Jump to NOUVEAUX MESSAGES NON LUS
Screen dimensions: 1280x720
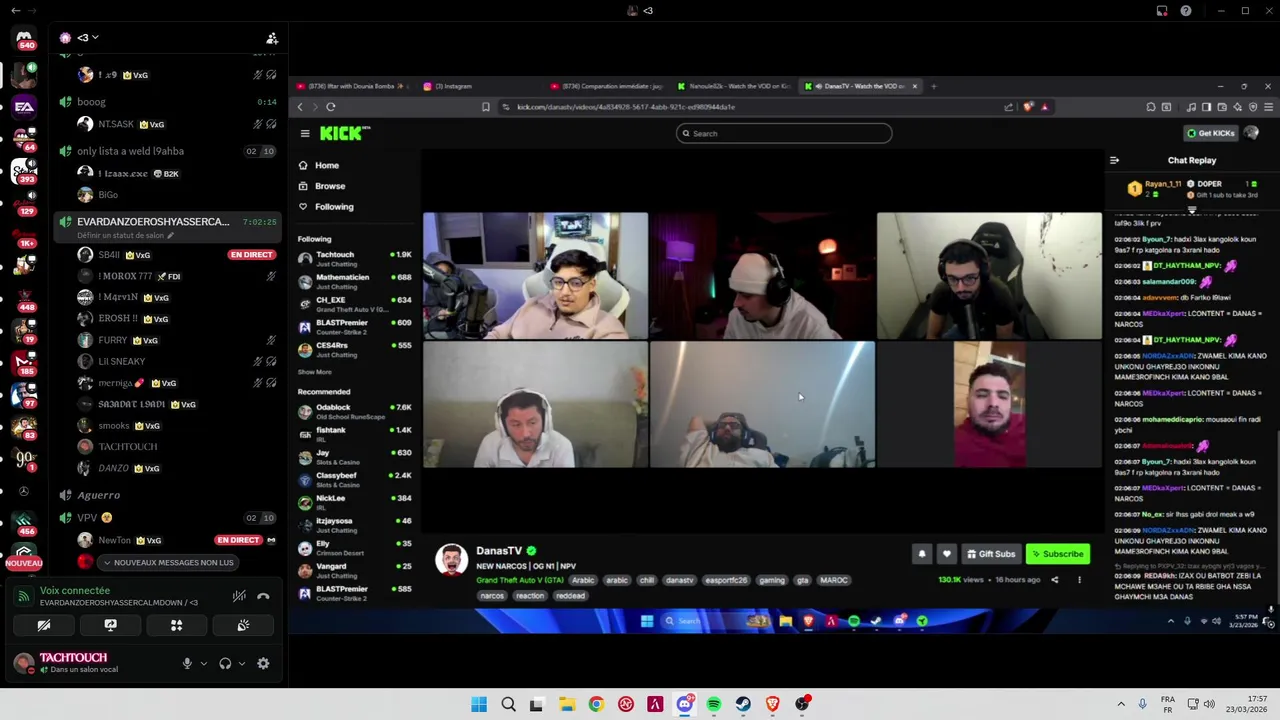tap(167, 563)
